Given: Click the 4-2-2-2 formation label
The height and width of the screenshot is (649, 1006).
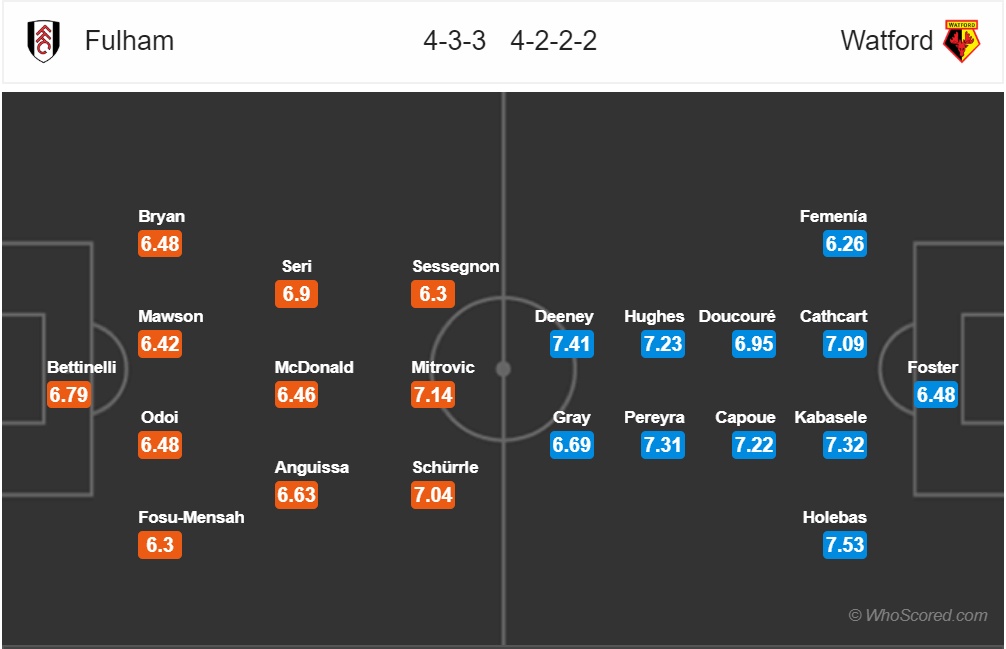Looking at the screenshot, I should pos(554,41).
